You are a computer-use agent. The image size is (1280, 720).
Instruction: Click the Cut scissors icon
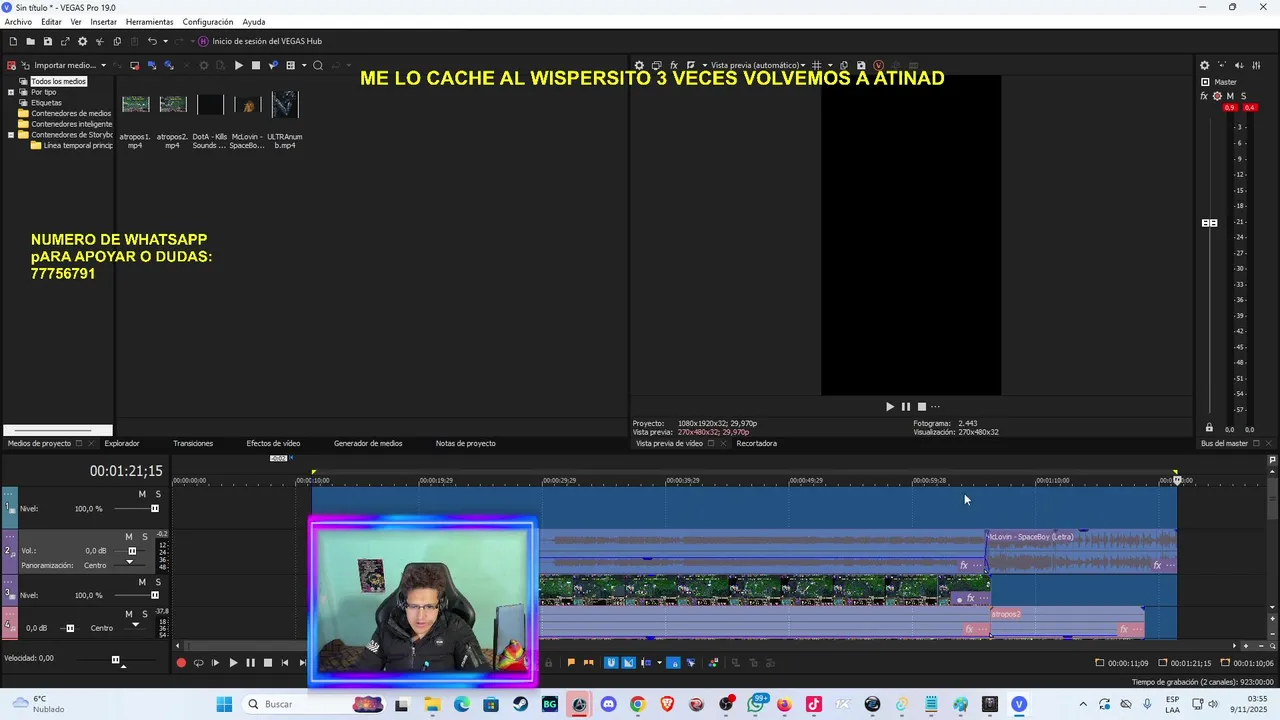99,41
